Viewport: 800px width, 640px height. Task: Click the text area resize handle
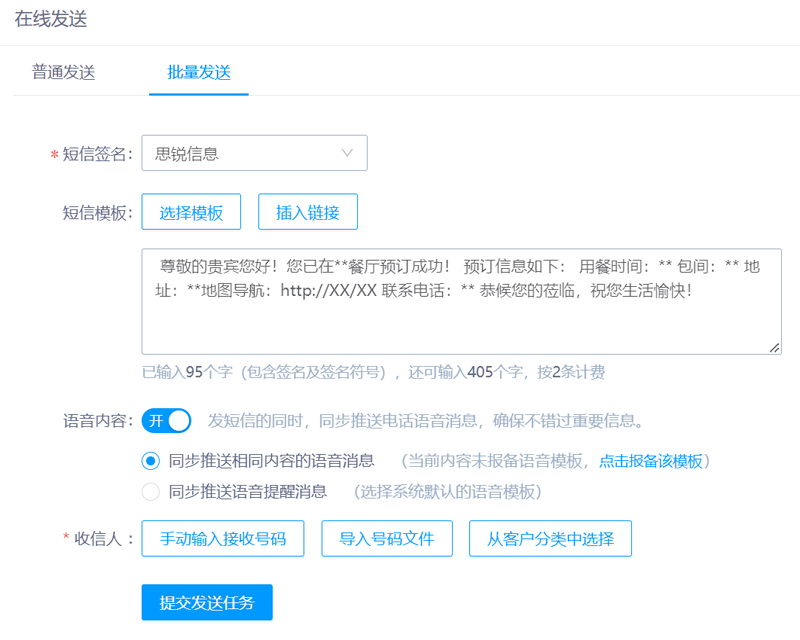(x=774, y=347)
